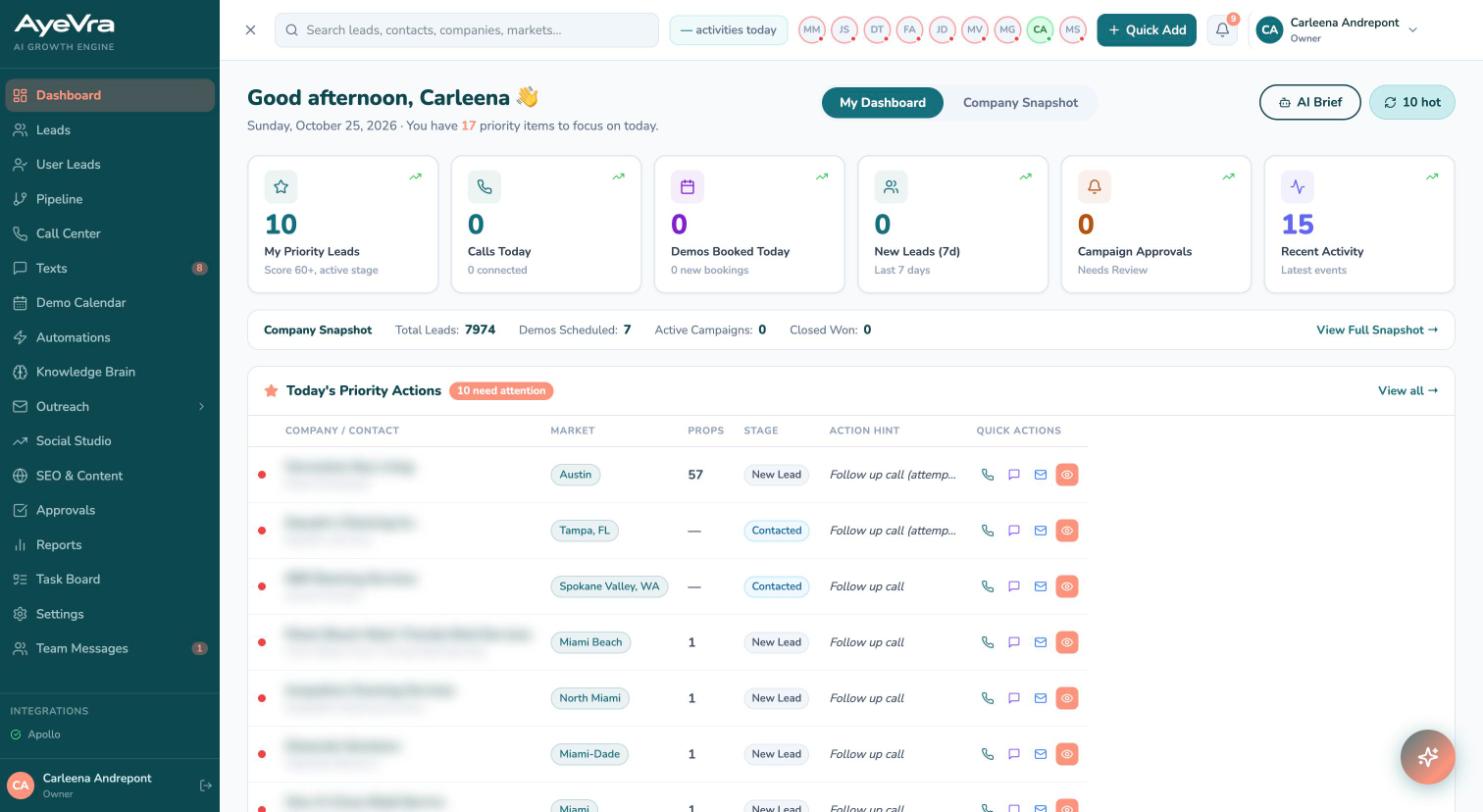Click View Full Snapshot link
This screenshot has height=812, width=1483.
[x=1377, y=330]
